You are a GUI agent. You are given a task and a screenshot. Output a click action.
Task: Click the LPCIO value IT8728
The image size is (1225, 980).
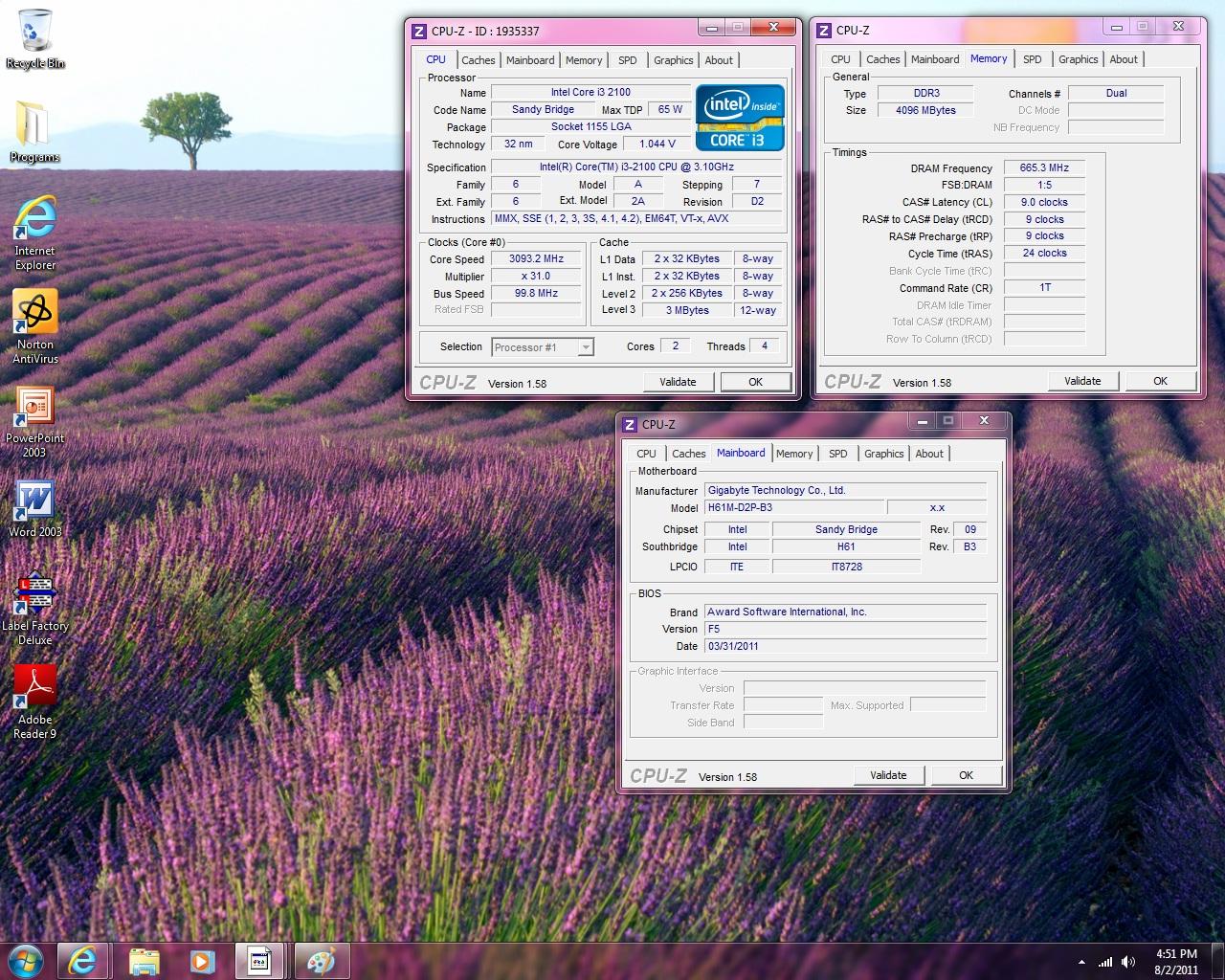click(x=846, y=567)
